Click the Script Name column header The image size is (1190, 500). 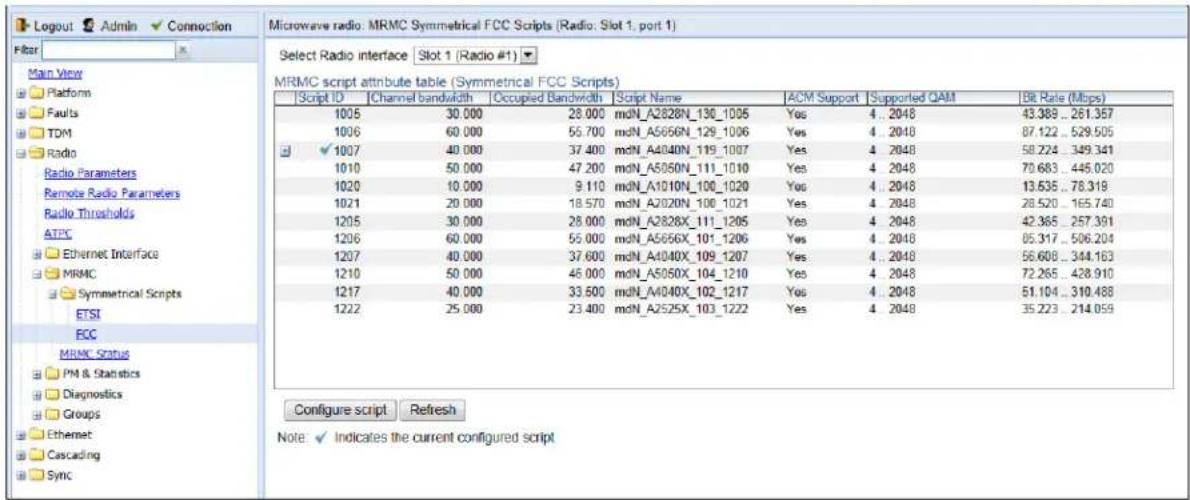click(698, 99)
